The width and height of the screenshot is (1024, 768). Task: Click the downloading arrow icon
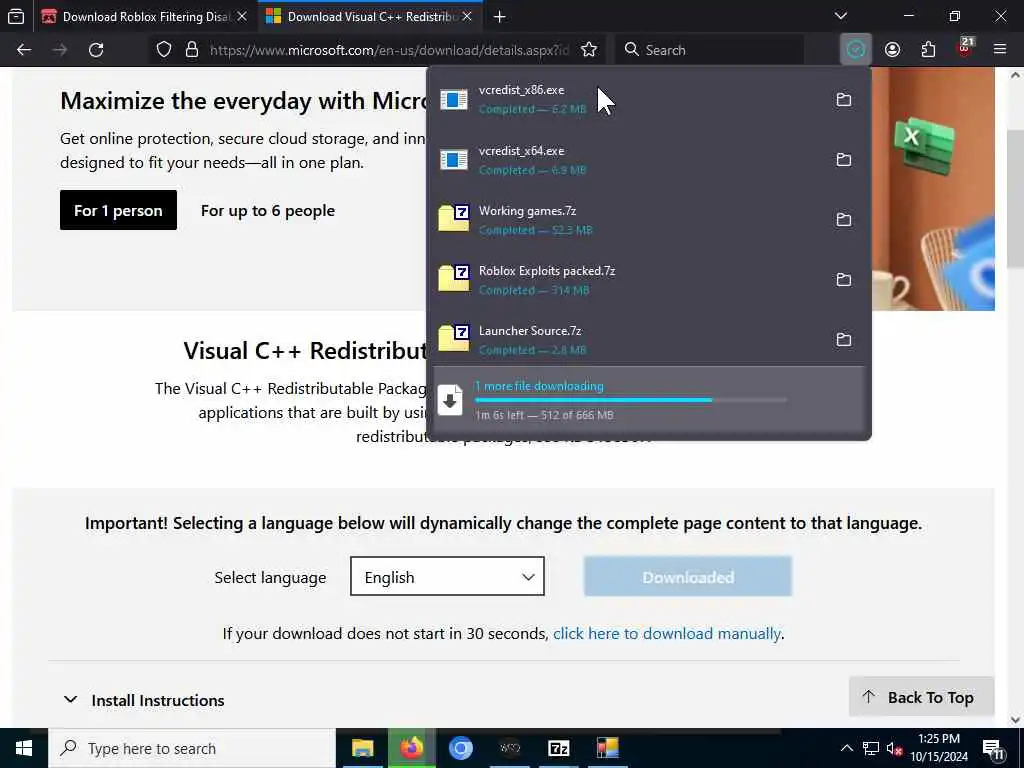pyautogui.click(x=449, y=400)
